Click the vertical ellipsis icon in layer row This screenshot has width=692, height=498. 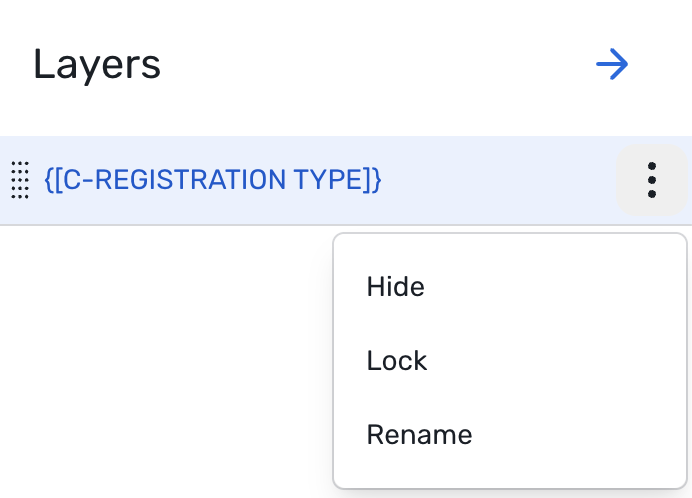point(651,180)
